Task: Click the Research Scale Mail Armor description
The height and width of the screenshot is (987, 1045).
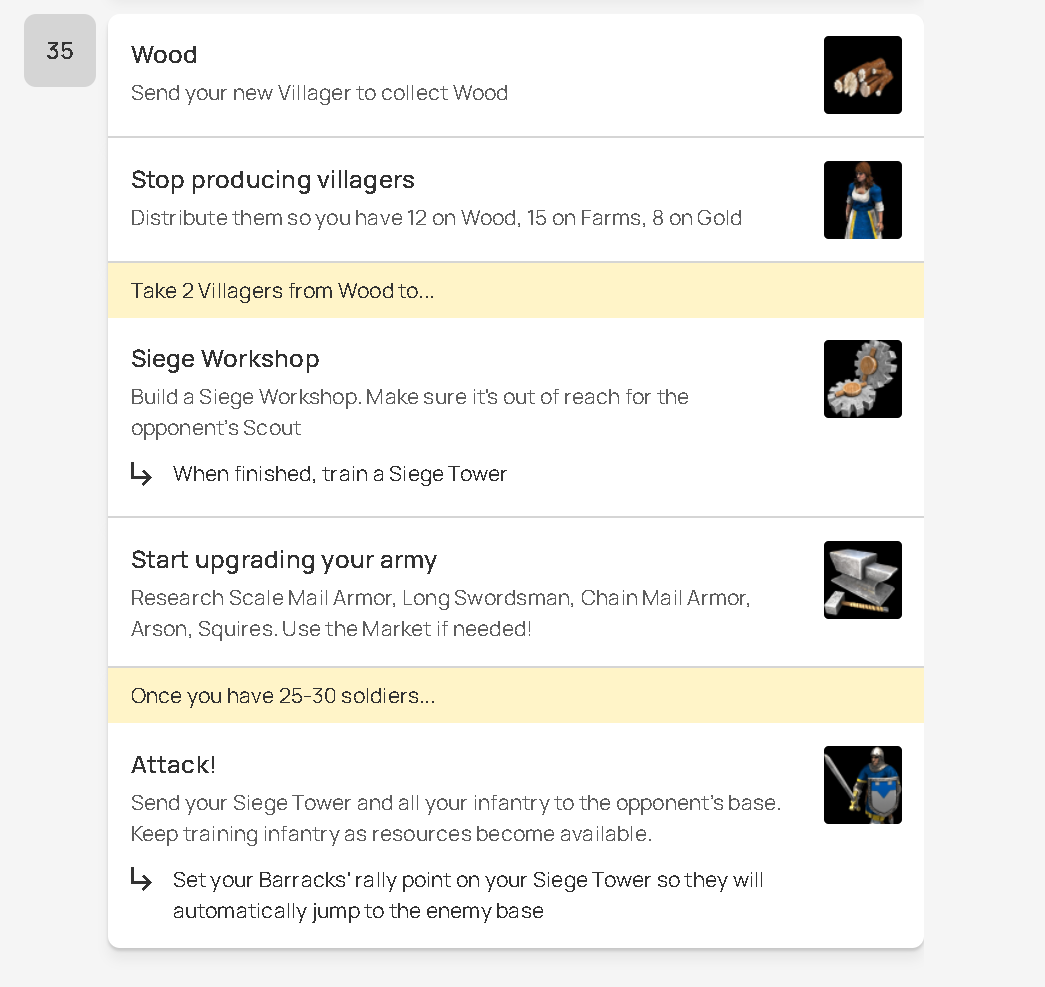Action: [x=440, y=613]
